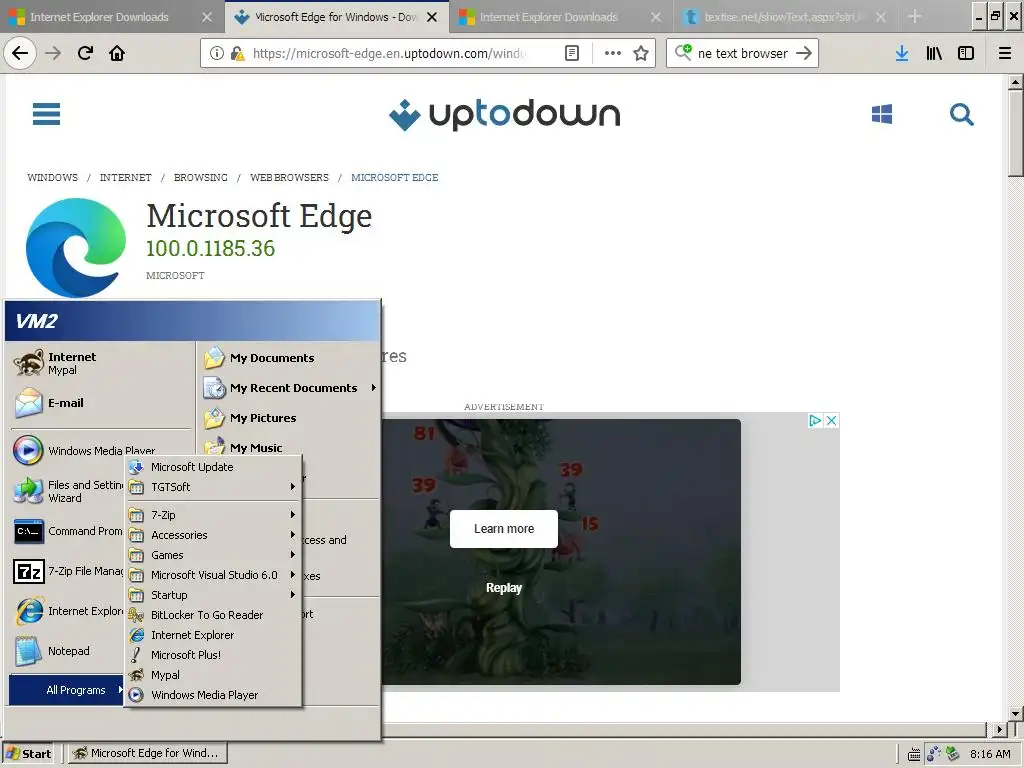Click the Microsoft Edge app logo
1024x768 pixels.
76,248
